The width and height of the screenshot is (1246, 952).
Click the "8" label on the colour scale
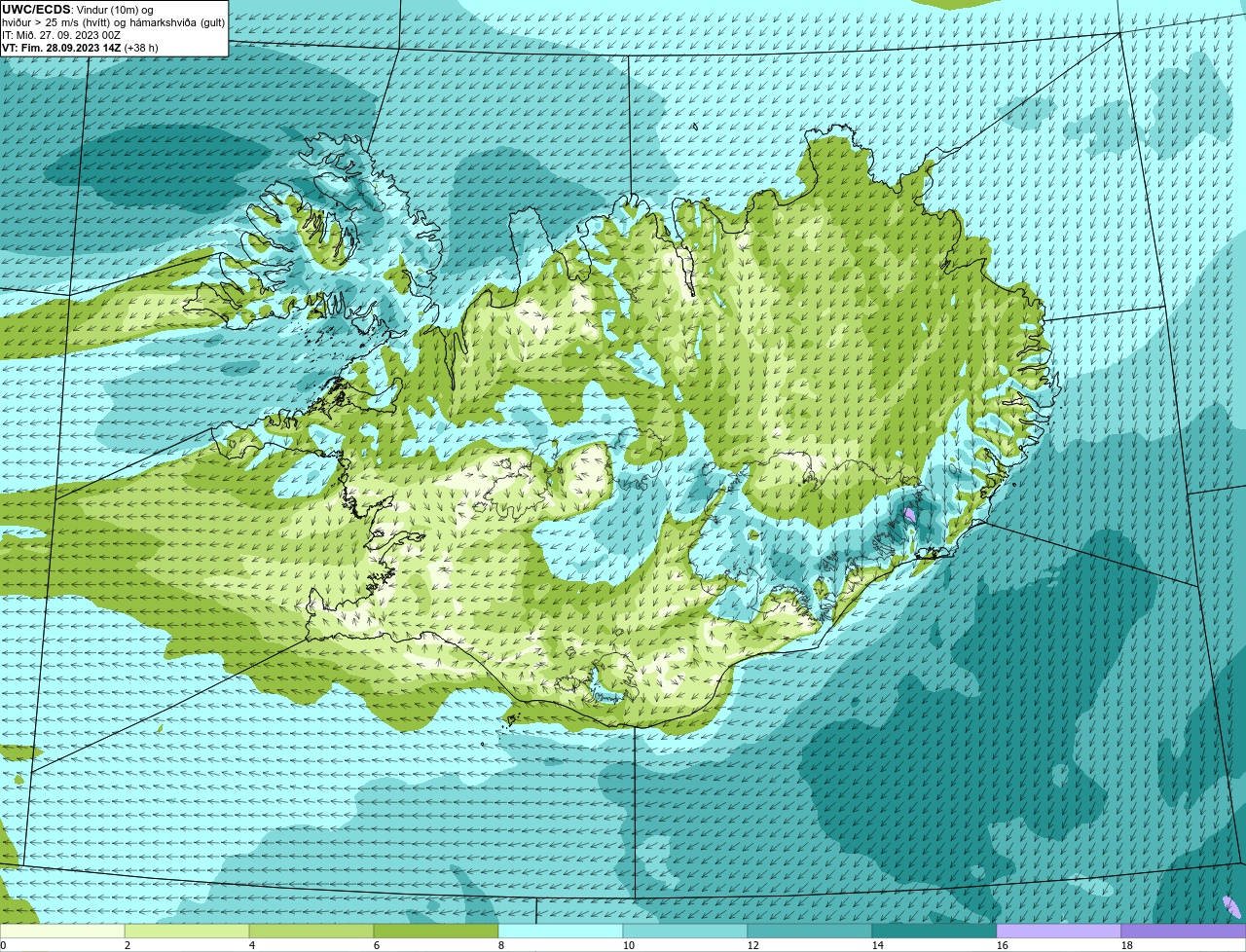click(501, 945)
